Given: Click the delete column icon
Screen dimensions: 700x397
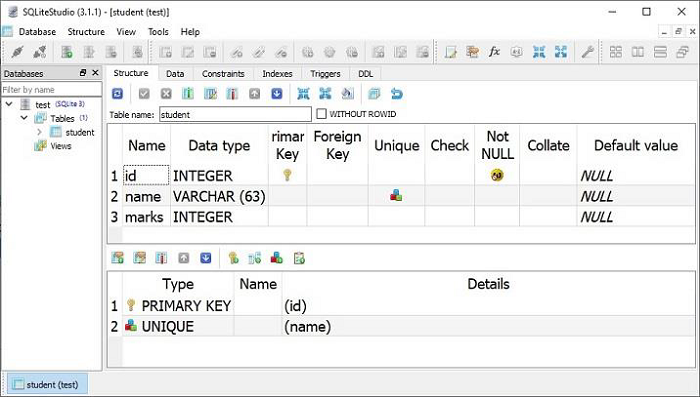Looking at the screenshot, I should [232, 93].
